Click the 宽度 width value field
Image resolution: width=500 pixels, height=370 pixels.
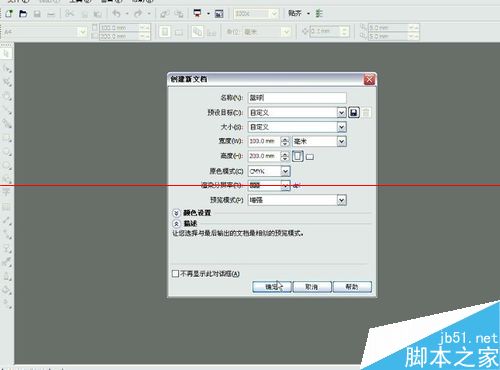(264, 141)
